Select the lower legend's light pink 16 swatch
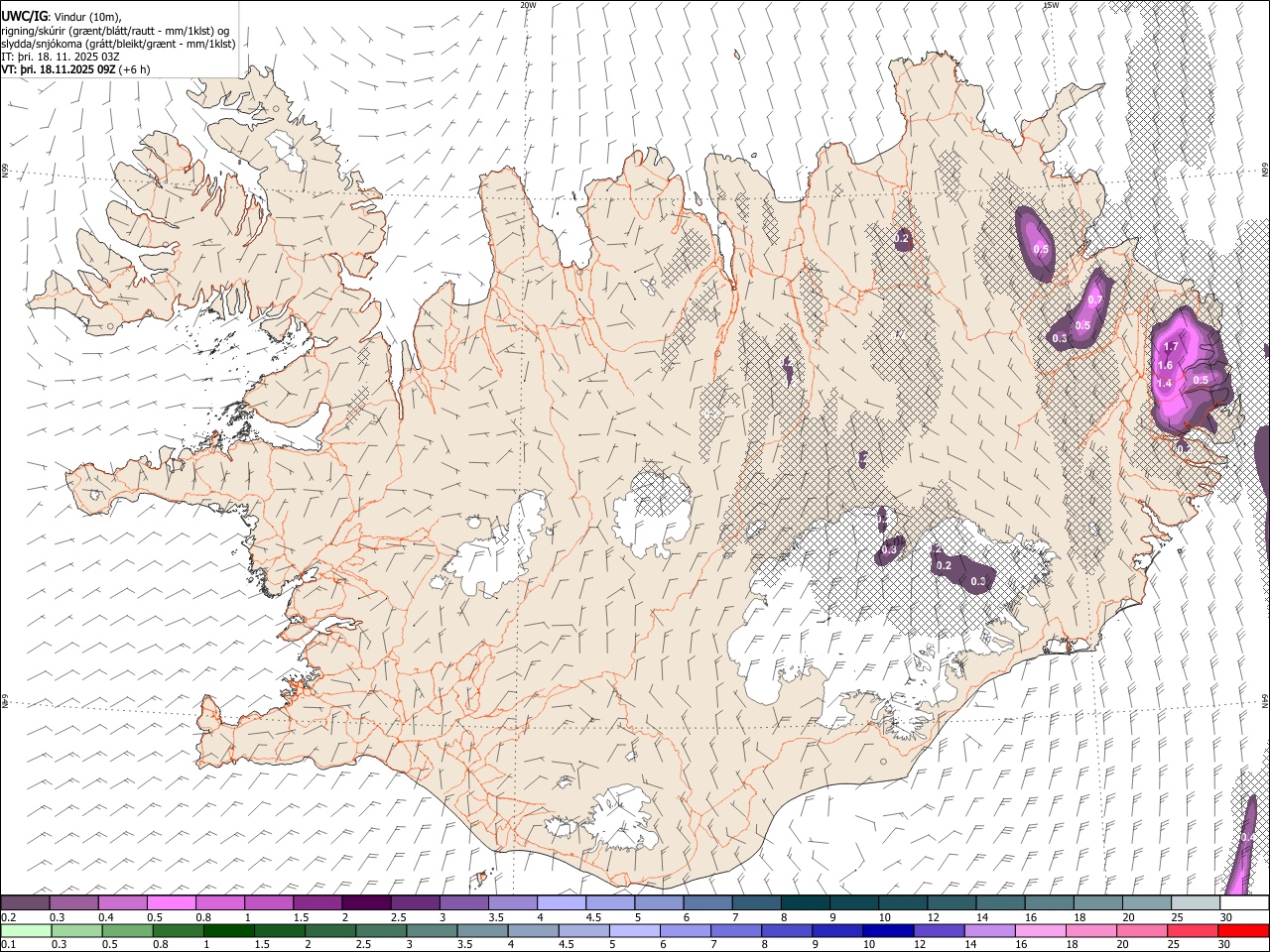1270x952 pixels. pos(1039,930)
